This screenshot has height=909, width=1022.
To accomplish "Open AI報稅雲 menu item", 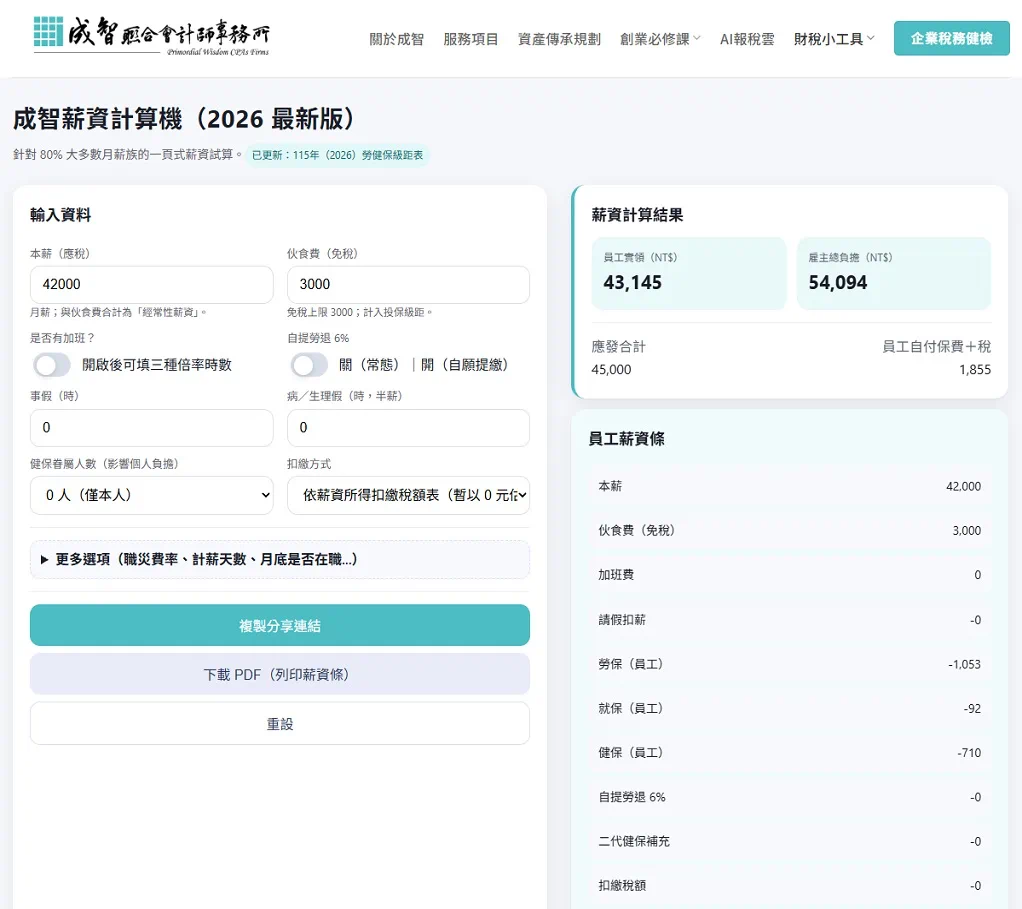I will click(x=747, y=39).
